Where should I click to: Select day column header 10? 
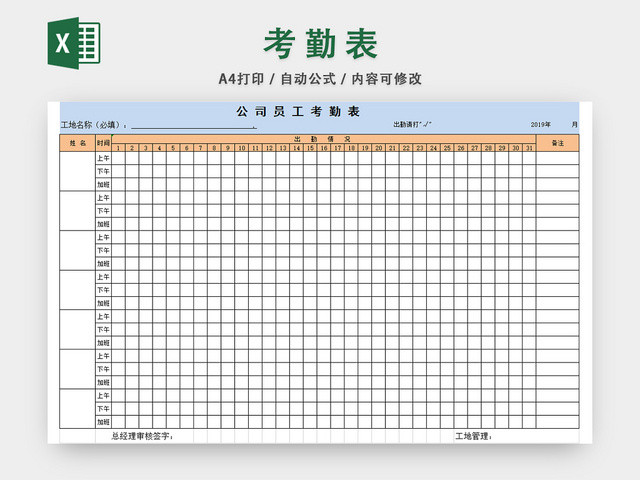click(x=242, y=148)
